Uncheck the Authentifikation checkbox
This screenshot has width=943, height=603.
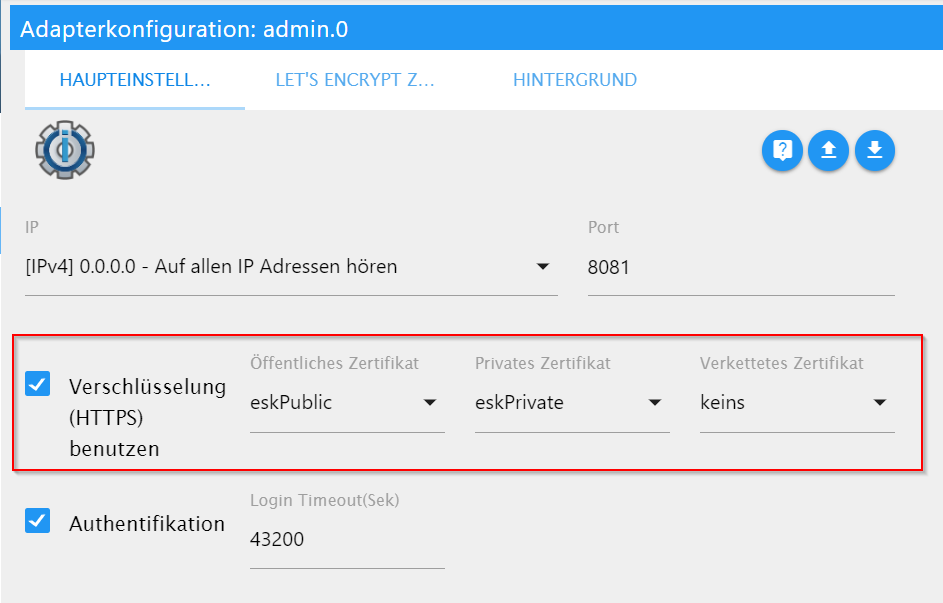(x=38, y=521)
